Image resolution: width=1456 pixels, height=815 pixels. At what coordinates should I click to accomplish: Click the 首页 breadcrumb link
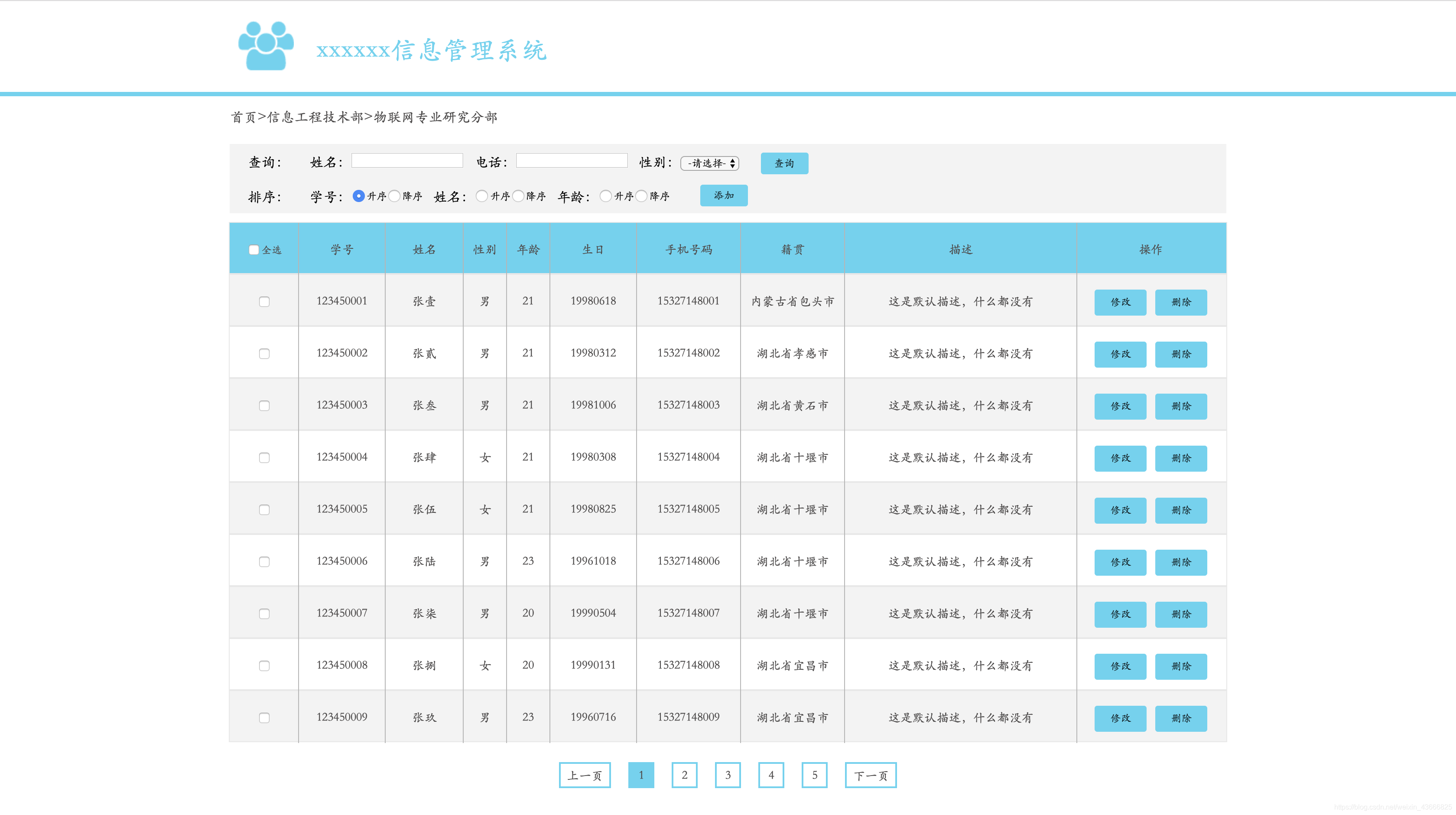243,117
